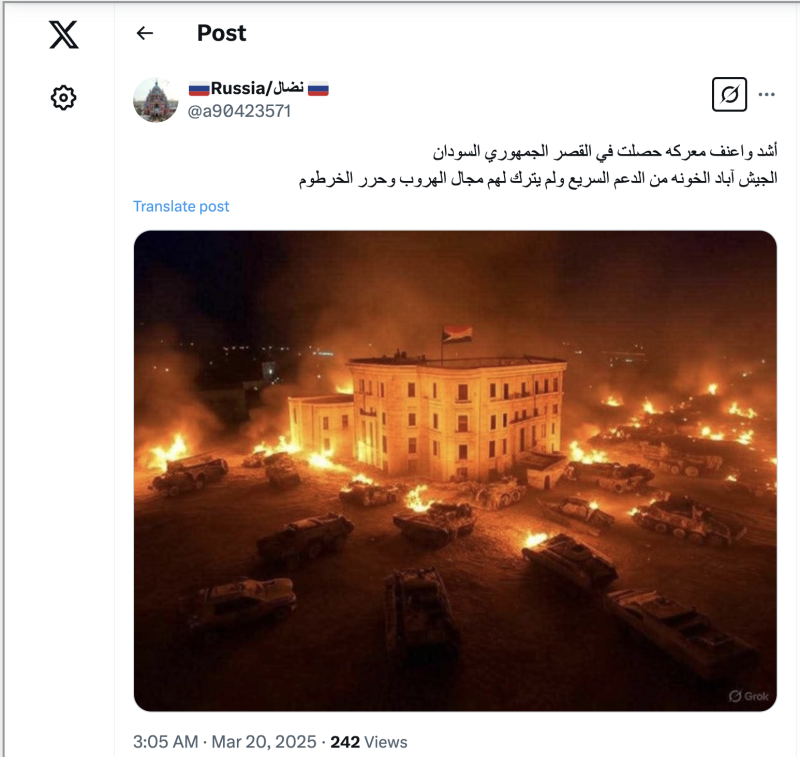Open the settings gear icon

tap(63, 97)
